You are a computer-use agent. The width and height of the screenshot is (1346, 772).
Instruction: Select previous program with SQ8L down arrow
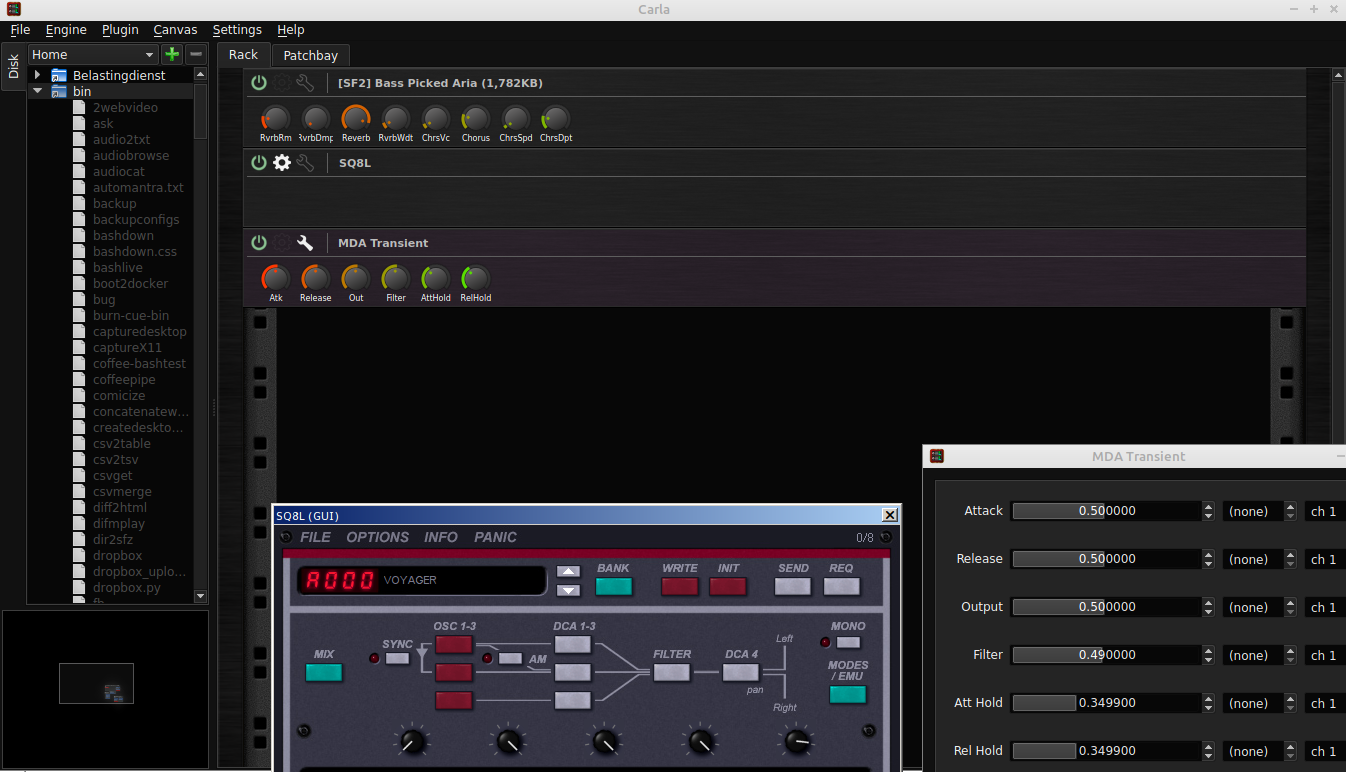569,590
